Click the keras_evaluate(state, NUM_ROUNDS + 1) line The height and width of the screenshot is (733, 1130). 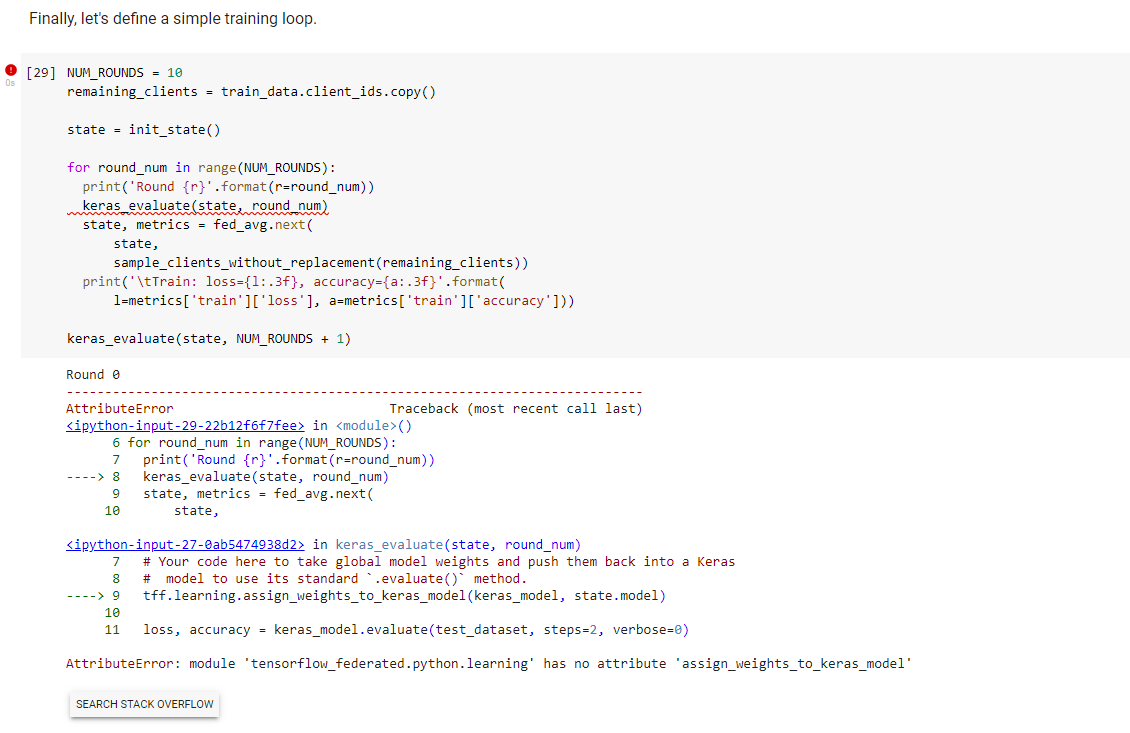click(209, 339)
